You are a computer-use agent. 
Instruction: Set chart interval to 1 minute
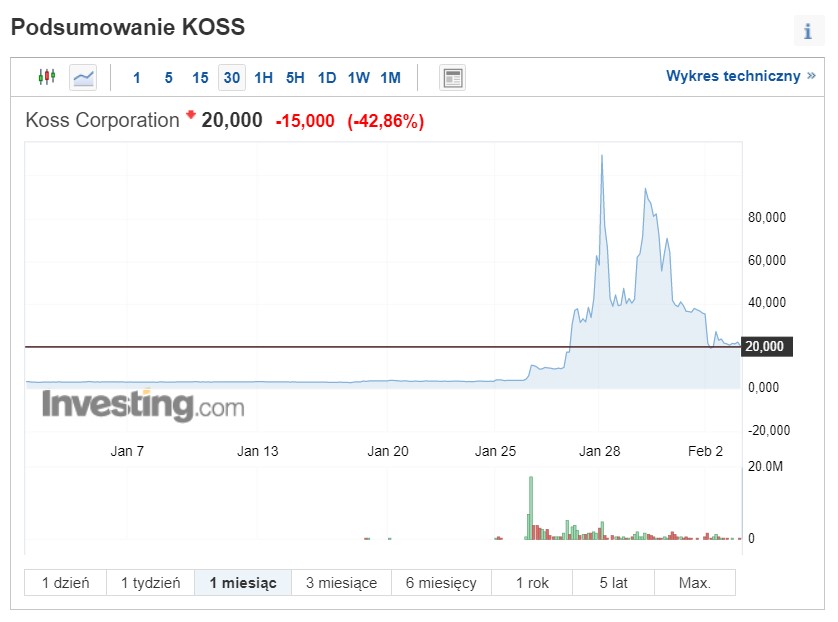point(137,78)
